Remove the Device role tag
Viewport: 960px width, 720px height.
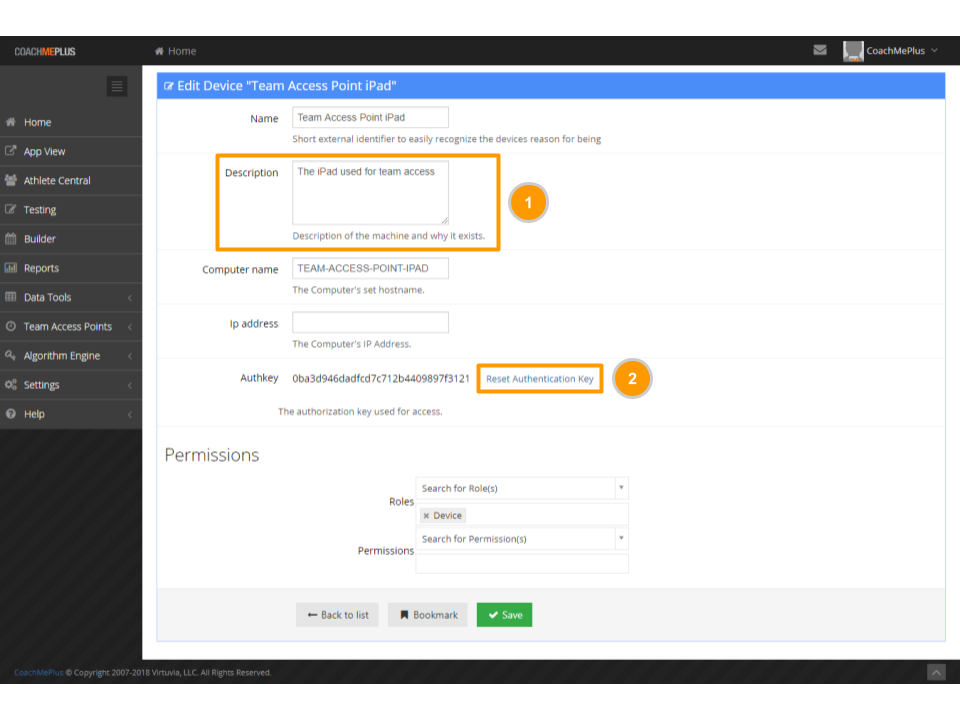pos(426,516)
